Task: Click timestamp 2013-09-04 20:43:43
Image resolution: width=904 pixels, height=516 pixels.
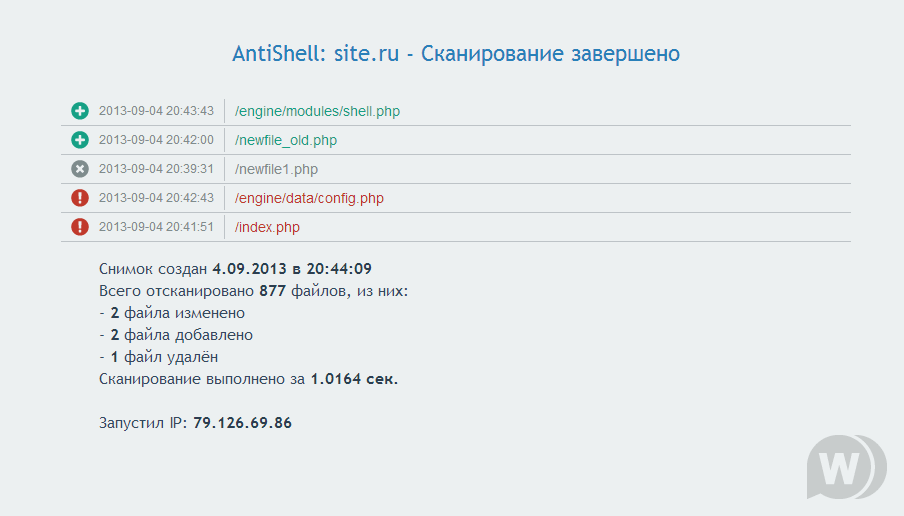Action: 156,111
